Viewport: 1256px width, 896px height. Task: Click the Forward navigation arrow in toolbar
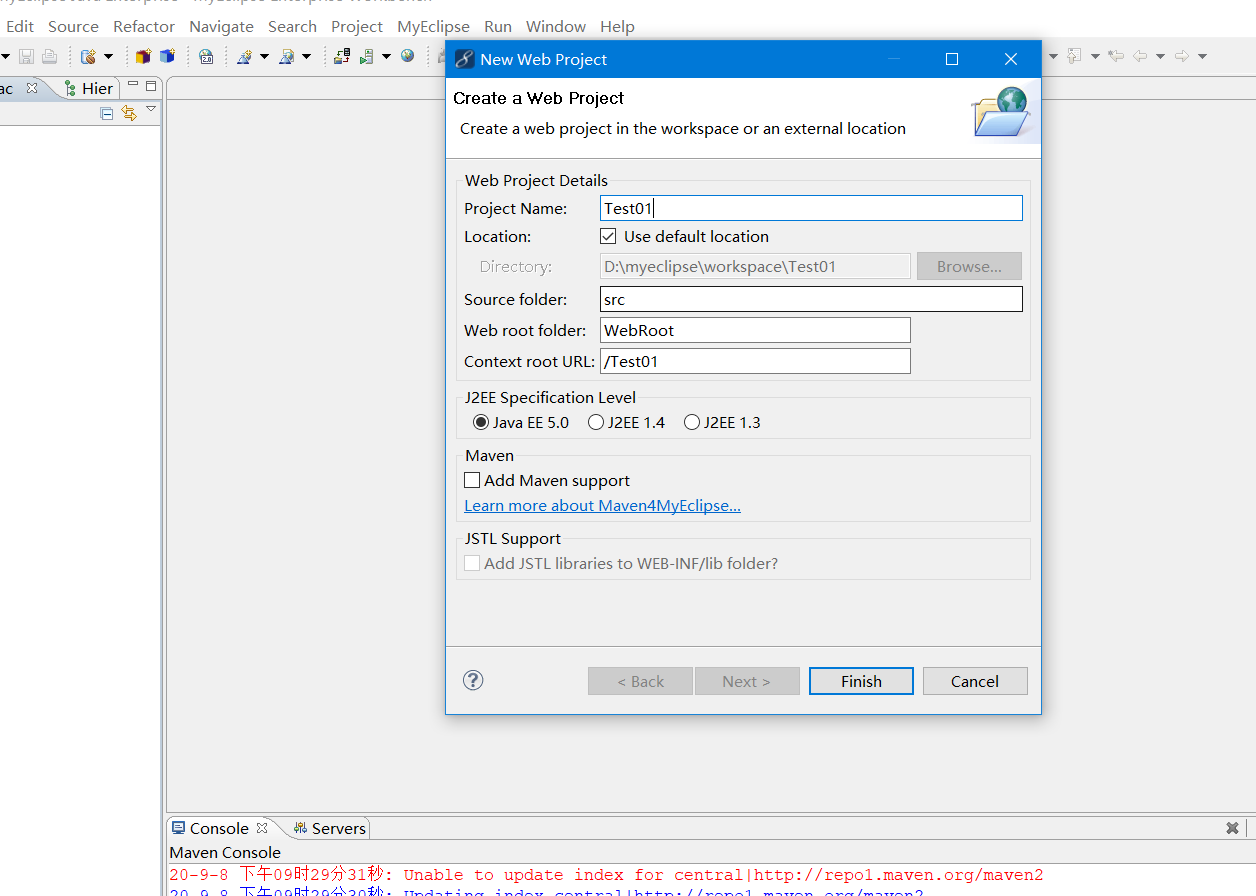pos(1182,57)
